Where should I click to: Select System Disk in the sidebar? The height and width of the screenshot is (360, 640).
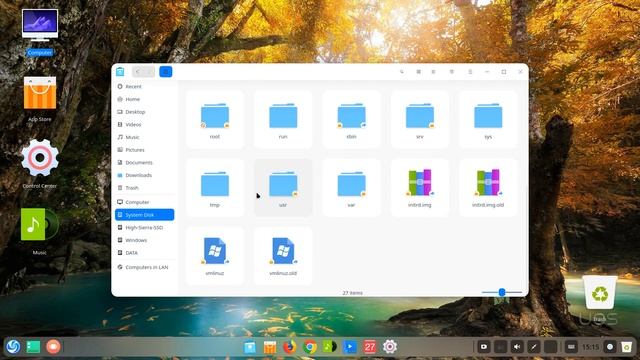[144, 215]
